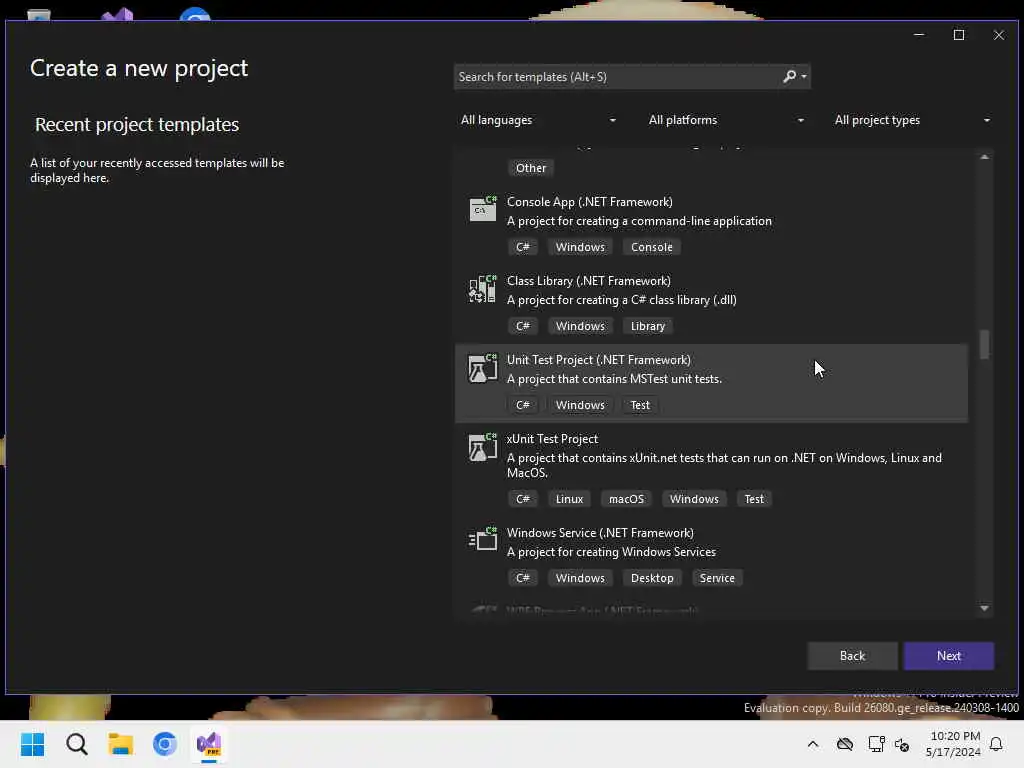Click the Recent project templates heading
The height and width of the screenshot is (768, 1024).
pos(136,124)
